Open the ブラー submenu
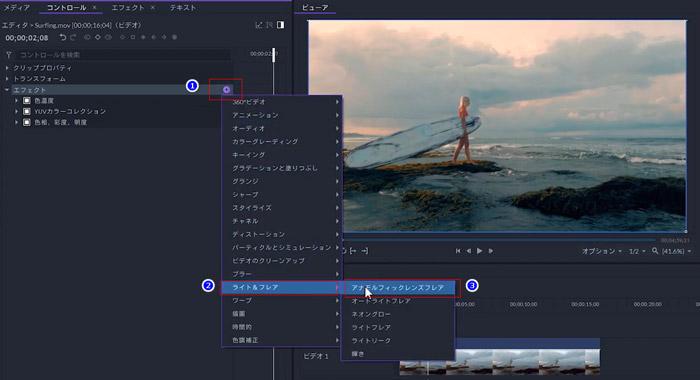Viewport: 700px width, 380px height. point(282,274)
